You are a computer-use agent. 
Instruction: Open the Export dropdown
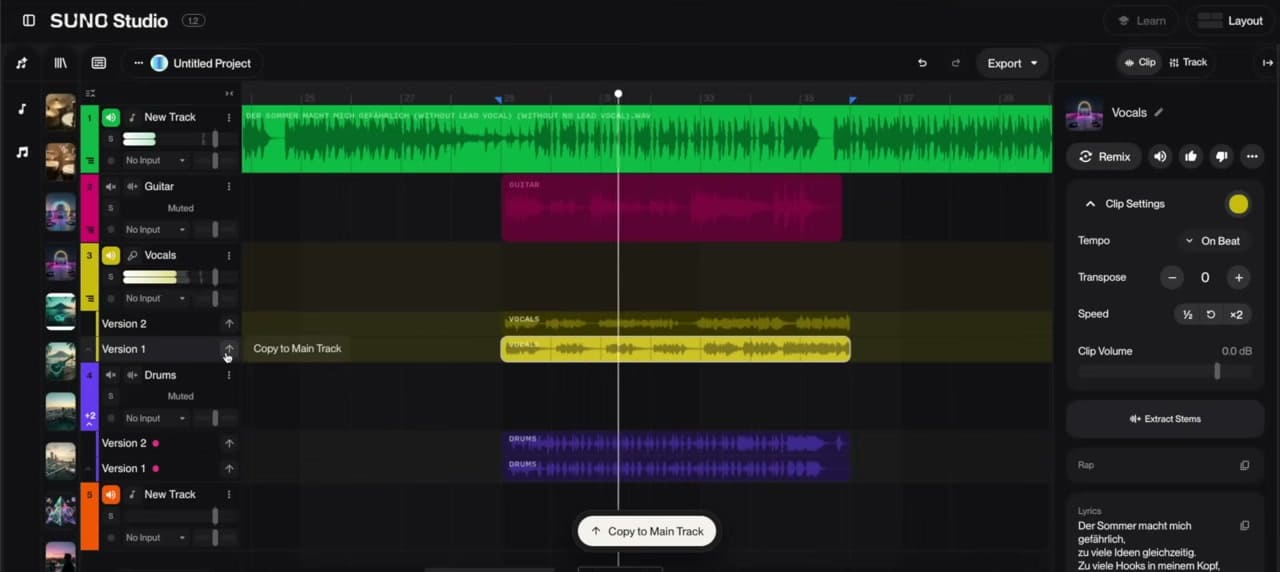1012,63
